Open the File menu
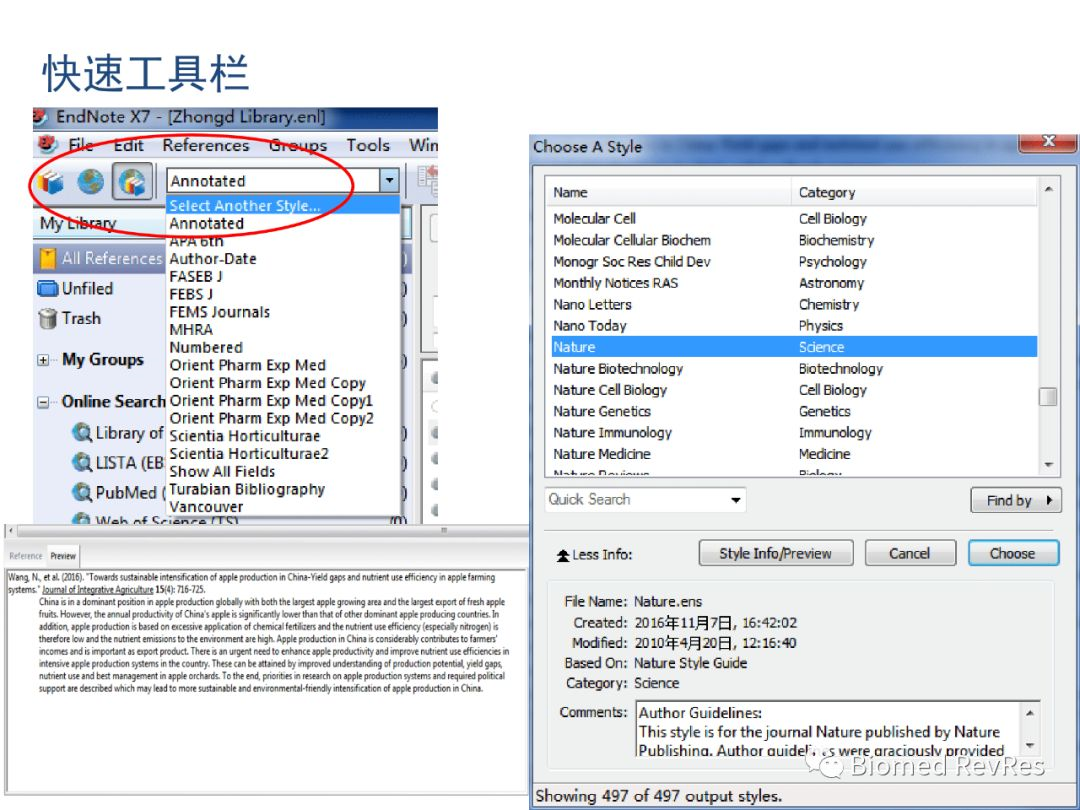This screenshot has height=810, width=1080. (x=81, y=145)
